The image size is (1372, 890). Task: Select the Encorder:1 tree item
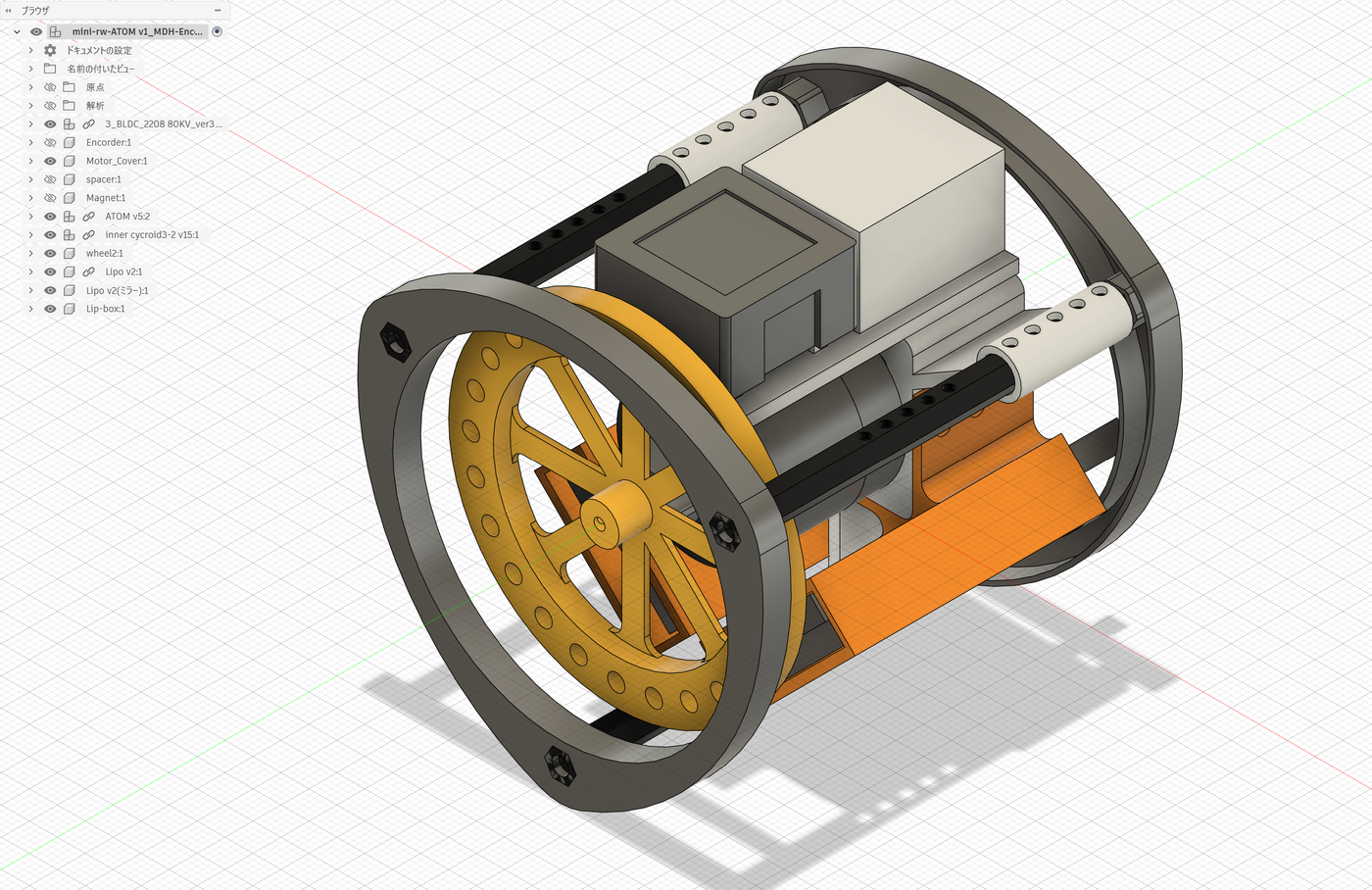(109, 142)
